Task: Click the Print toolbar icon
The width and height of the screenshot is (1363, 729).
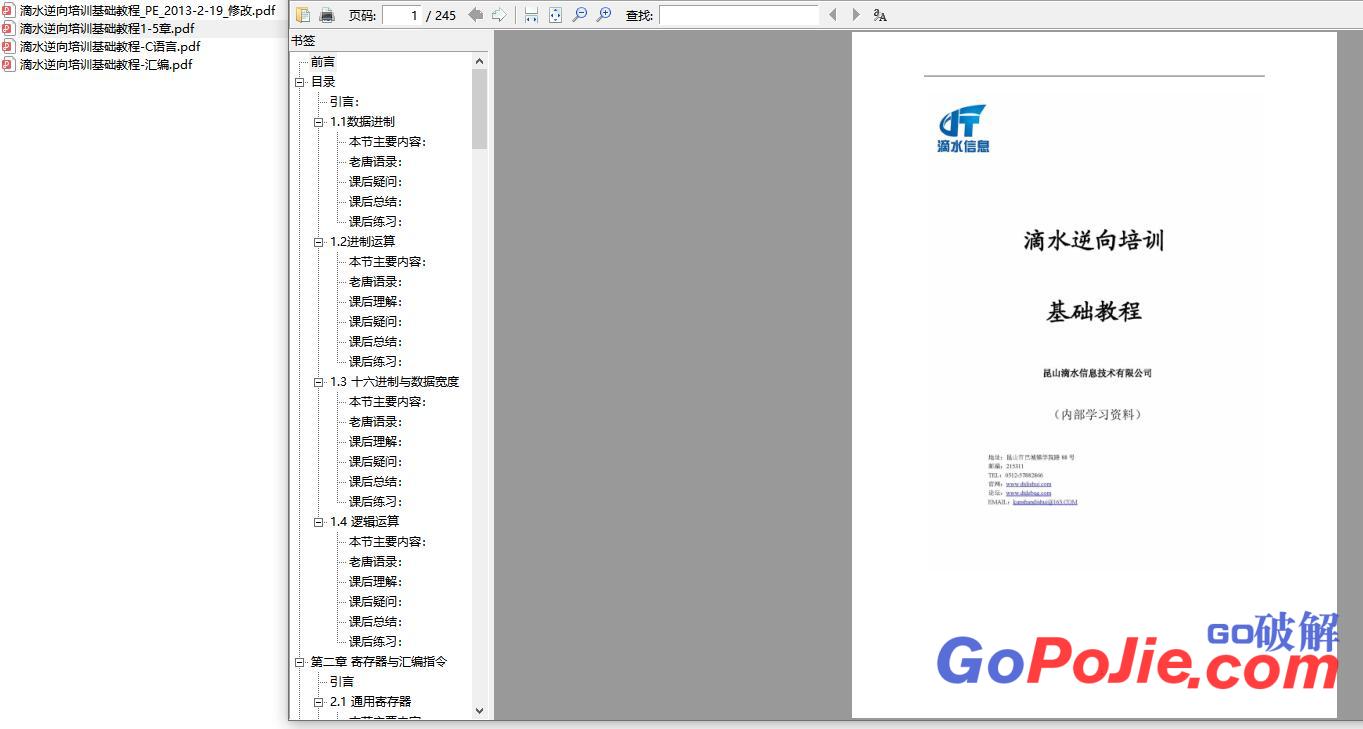Action: (x=326, y=15)
